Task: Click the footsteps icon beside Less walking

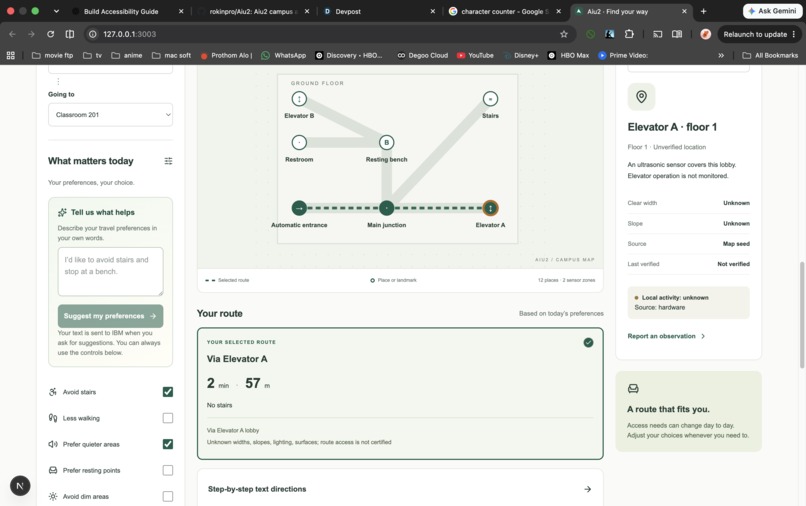Action: click(x=52, y=418)
